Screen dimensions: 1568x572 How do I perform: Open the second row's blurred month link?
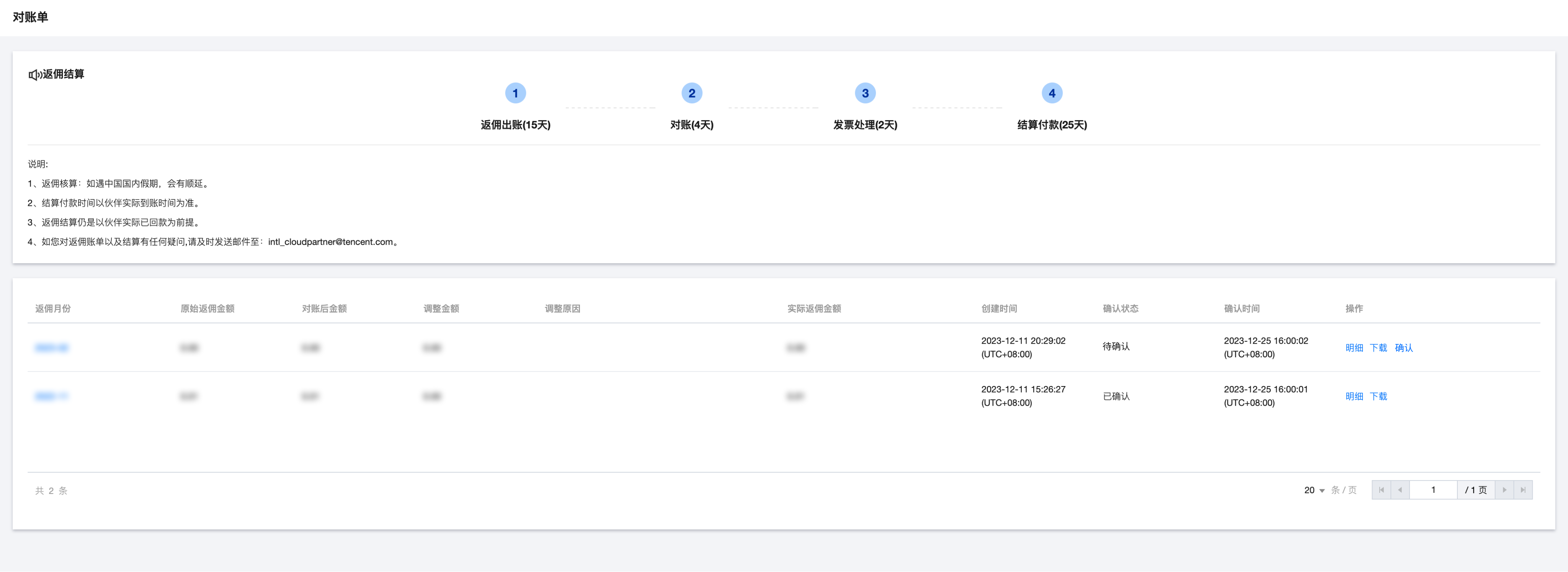coord(52,396)
